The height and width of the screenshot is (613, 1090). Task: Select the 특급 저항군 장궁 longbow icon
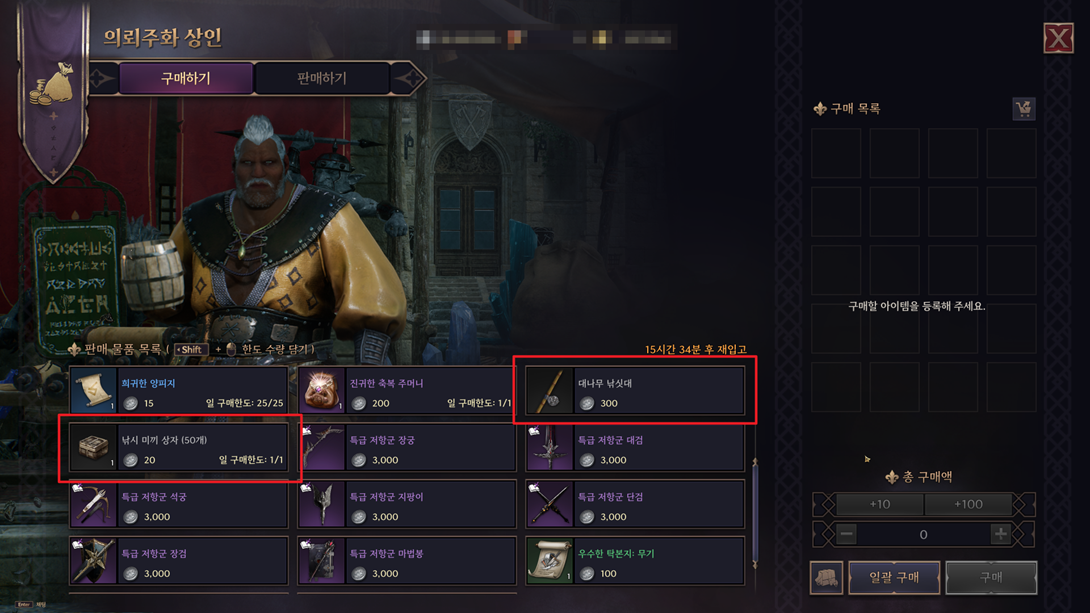(x=321, y=448)
